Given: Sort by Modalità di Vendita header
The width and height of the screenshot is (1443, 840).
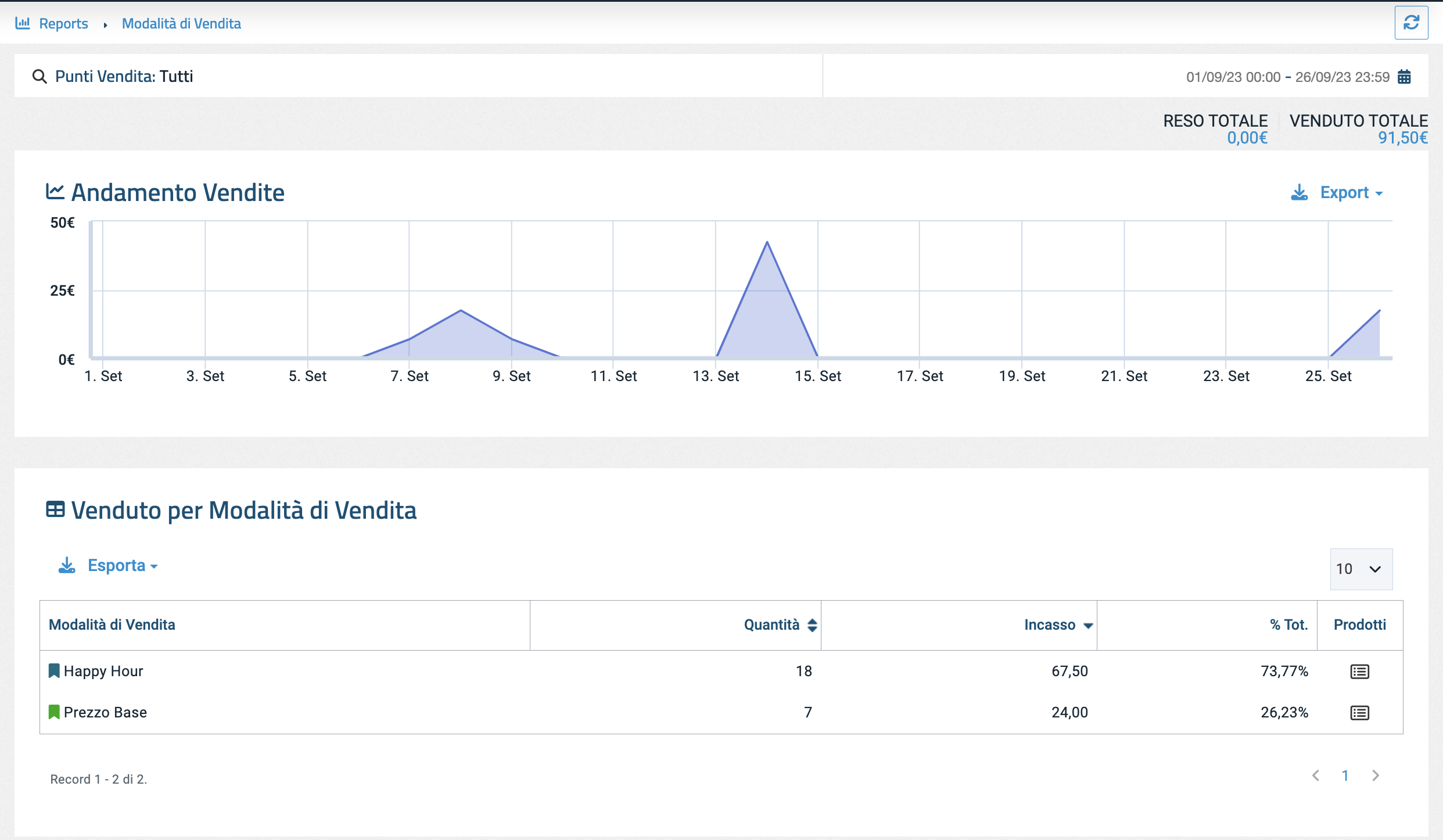Looking at the screenshot, I should pos(112,625).
